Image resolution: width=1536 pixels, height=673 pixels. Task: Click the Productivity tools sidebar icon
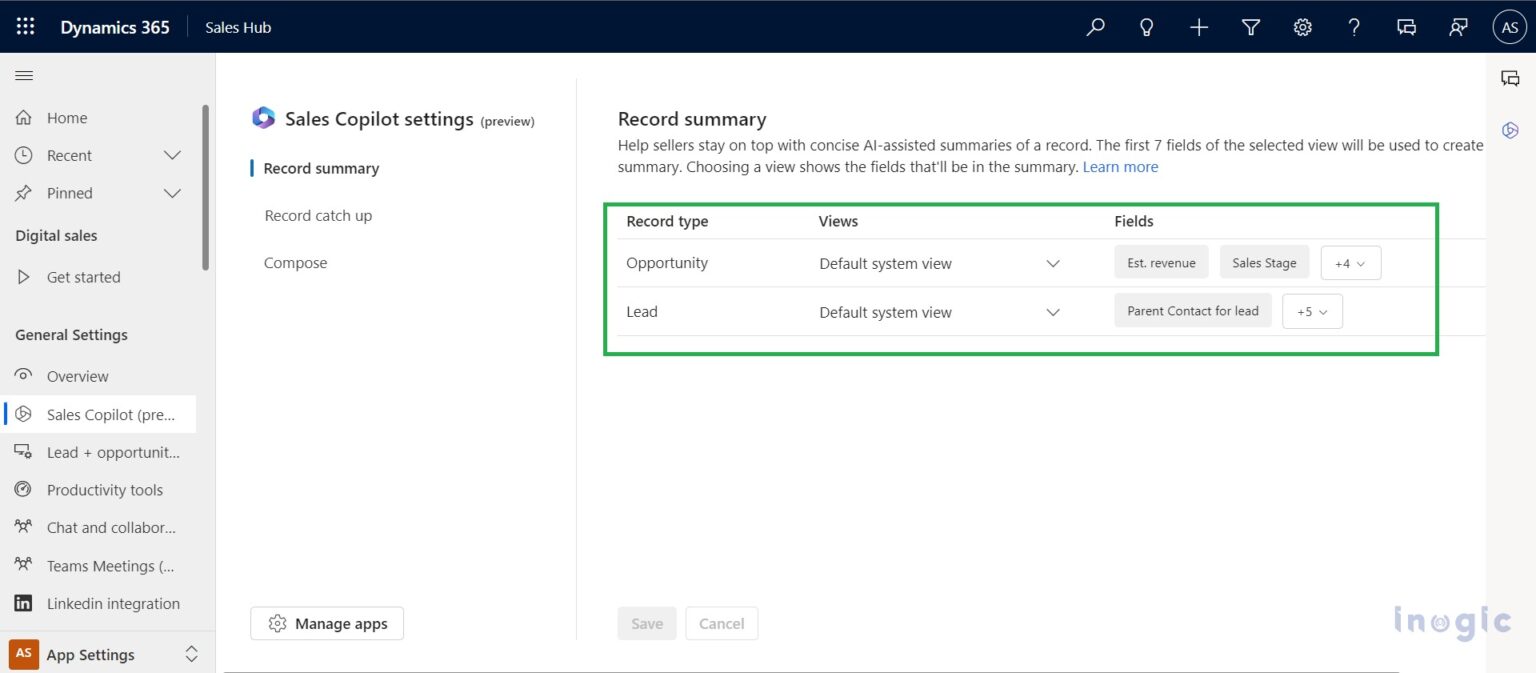coord(22,489)
